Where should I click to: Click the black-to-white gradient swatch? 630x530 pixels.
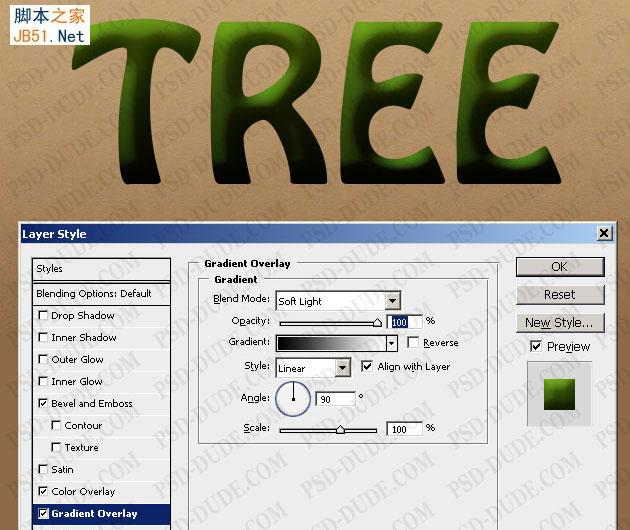(331, 343)
